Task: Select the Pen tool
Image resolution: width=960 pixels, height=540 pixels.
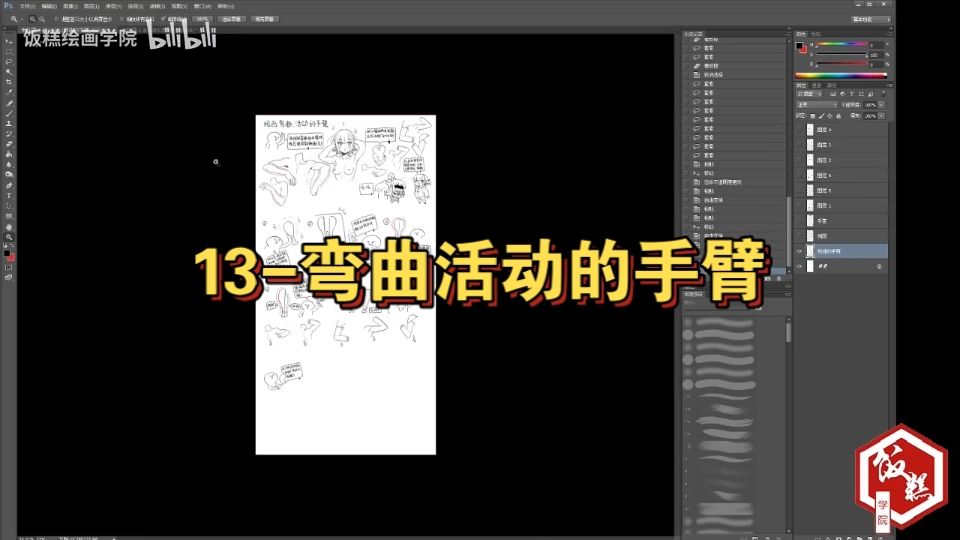Action: click(x=9, y=186)
